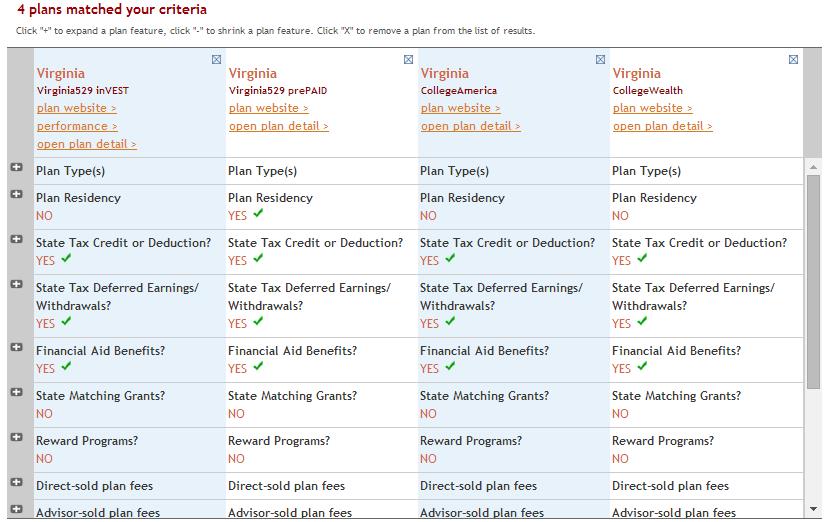Select the CollegeWealth plan name
The height and width of the screenshot is (522, 828).
click(647, 91)
